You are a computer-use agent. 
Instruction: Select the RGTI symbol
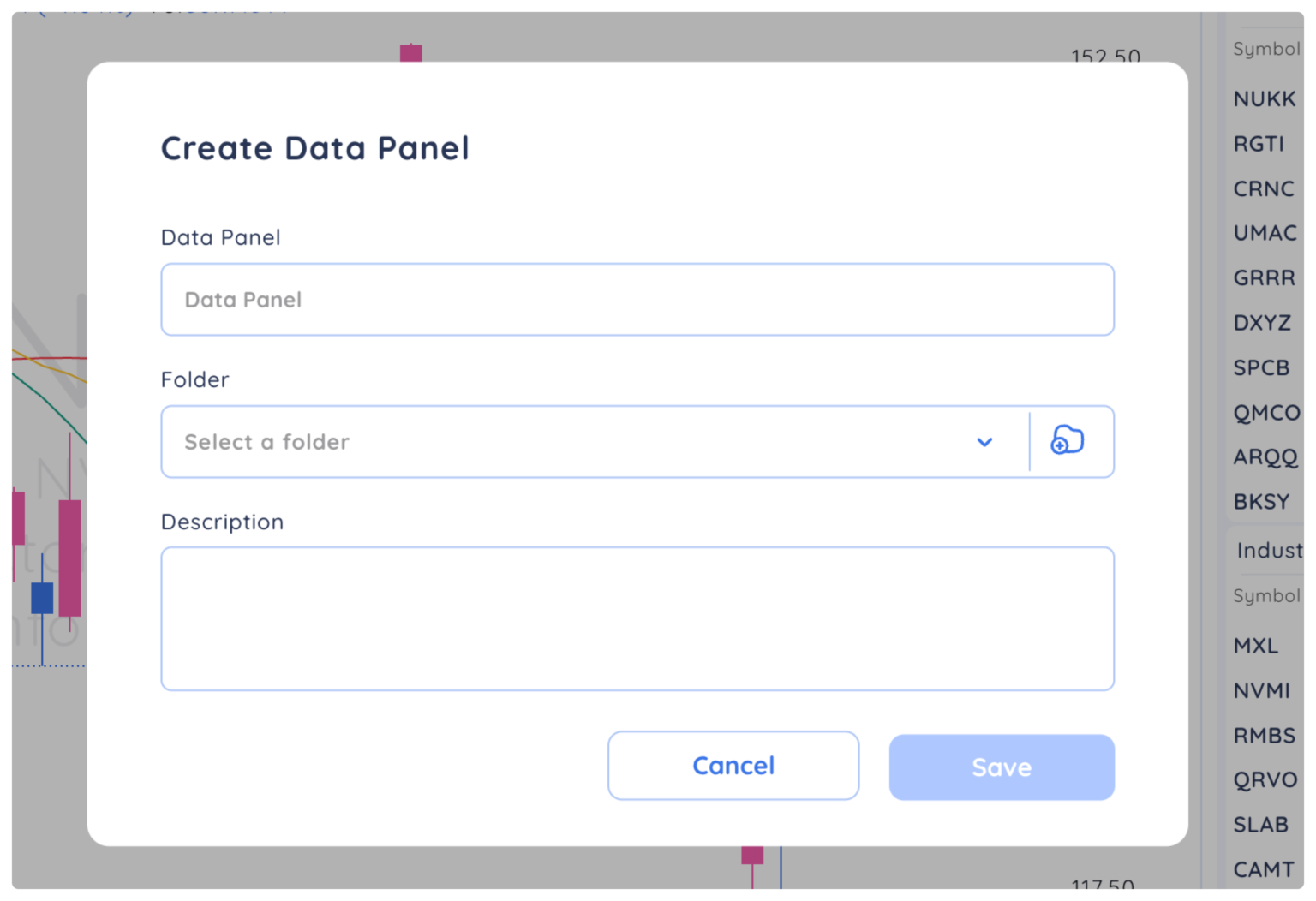click(1259, 144)
